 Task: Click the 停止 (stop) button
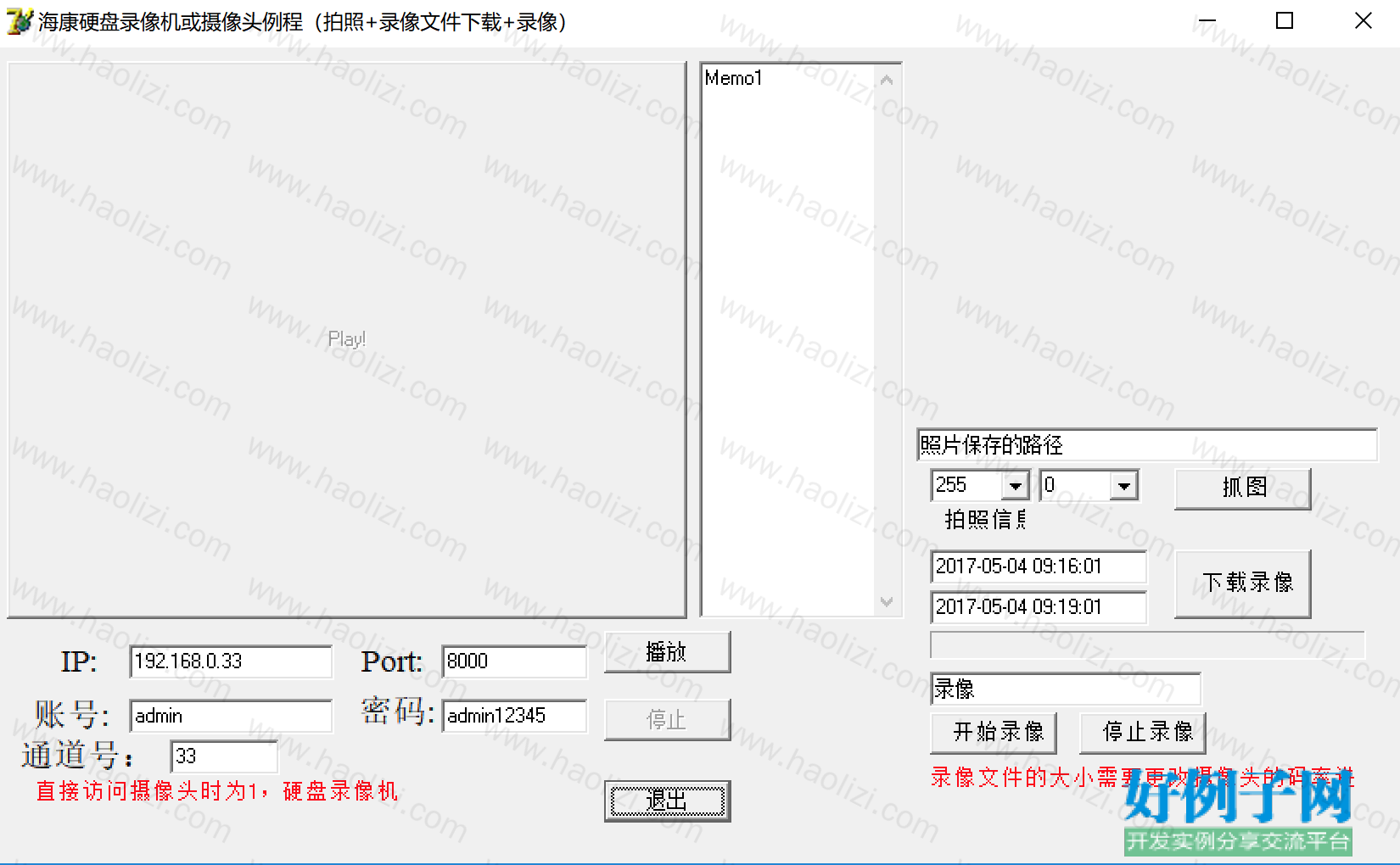click(667, 720)
